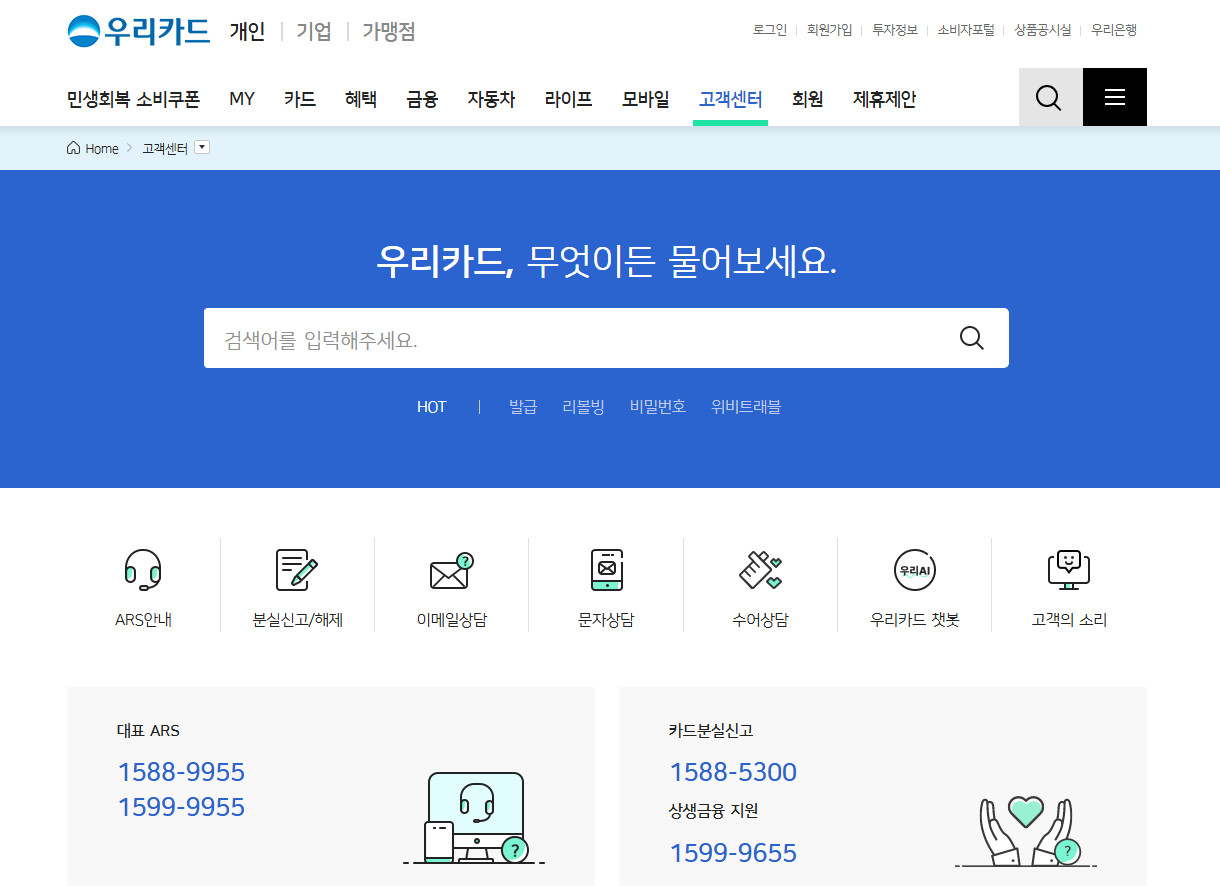This screenshot has width=1220, height=886.
Task: Call 1588-5300 card loss report number
Action: 732,772
